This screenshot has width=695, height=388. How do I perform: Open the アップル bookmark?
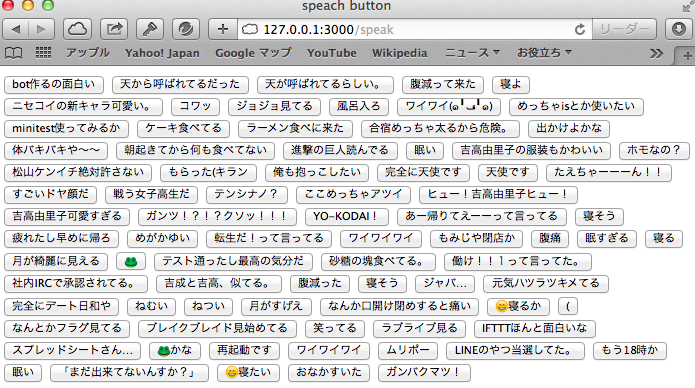[x=88, y=53]
